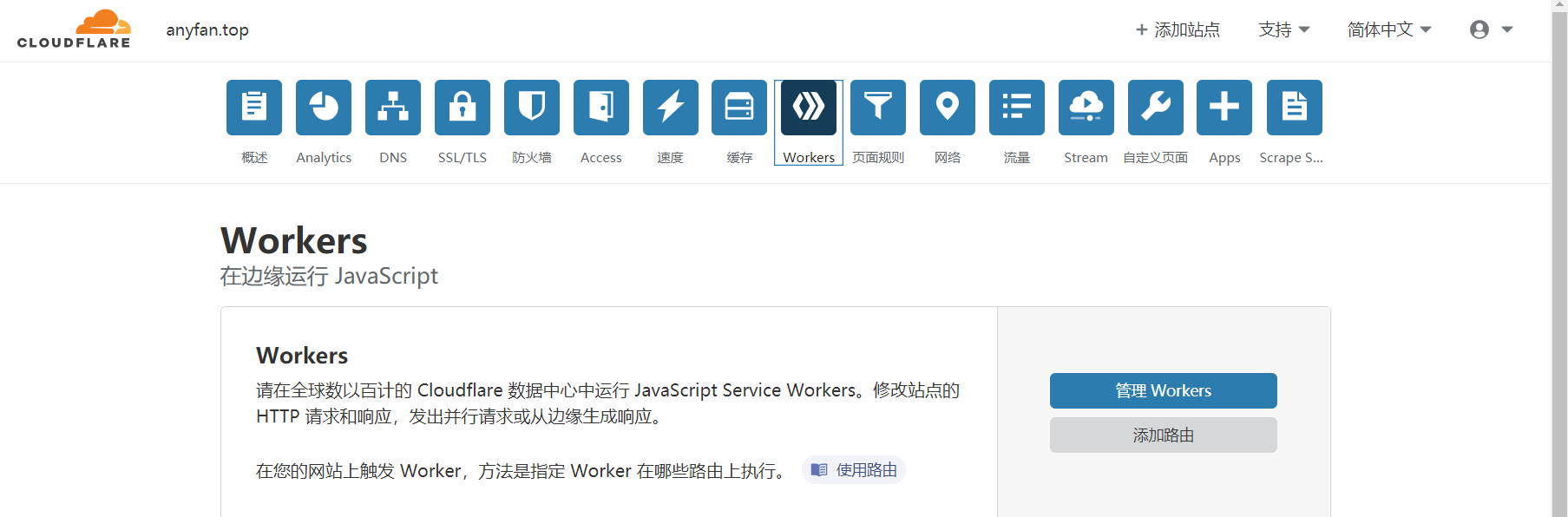Open the 页面规则 page rules funnel icon
The height and width of the screenshot is (517, 1568).
(x=878, y=108)
